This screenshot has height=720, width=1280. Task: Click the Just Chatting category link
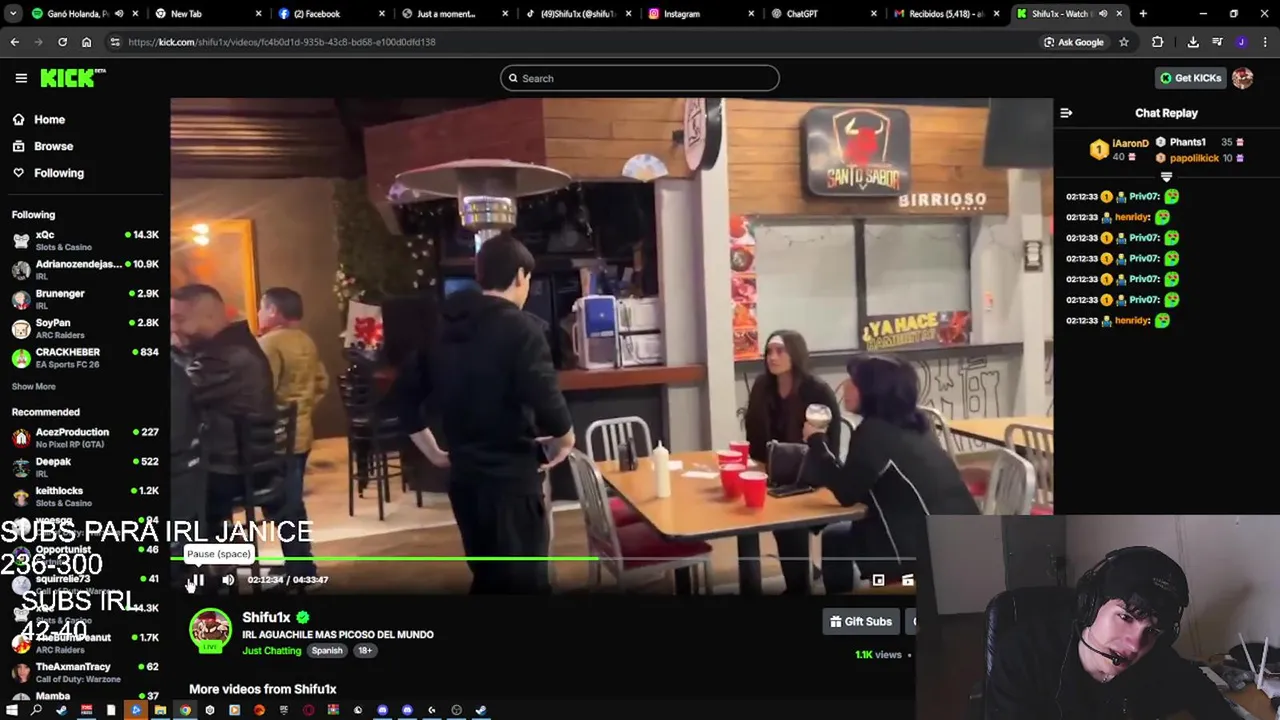point(271,650)
